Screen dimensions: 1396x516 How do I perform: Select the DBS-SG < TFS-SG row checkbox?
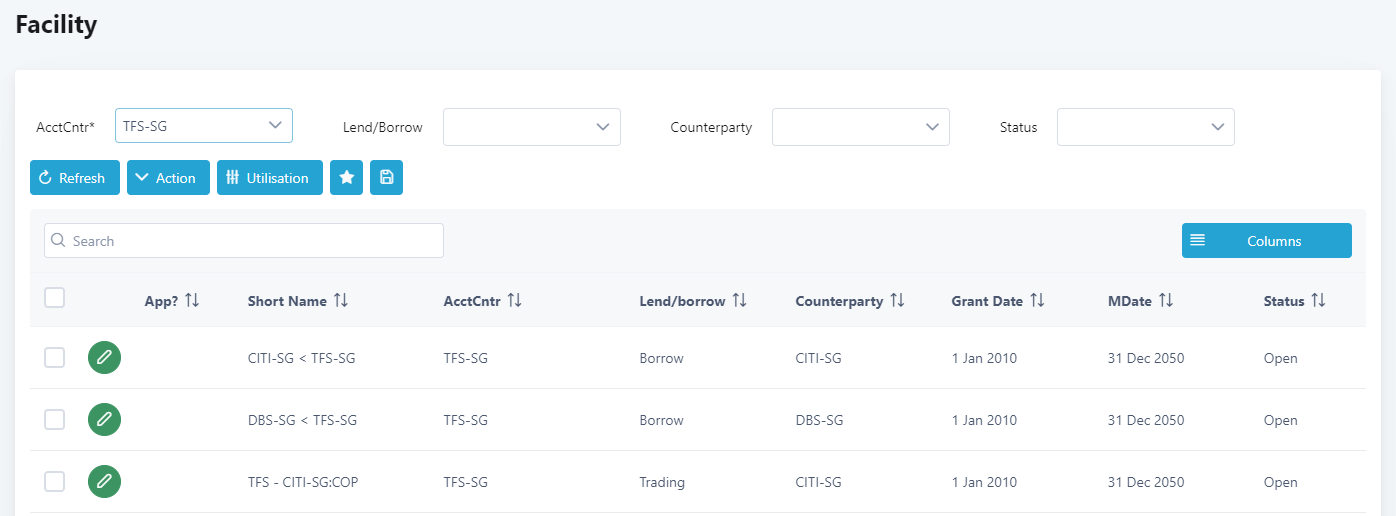pyautogui.click(x=55, y=420)
